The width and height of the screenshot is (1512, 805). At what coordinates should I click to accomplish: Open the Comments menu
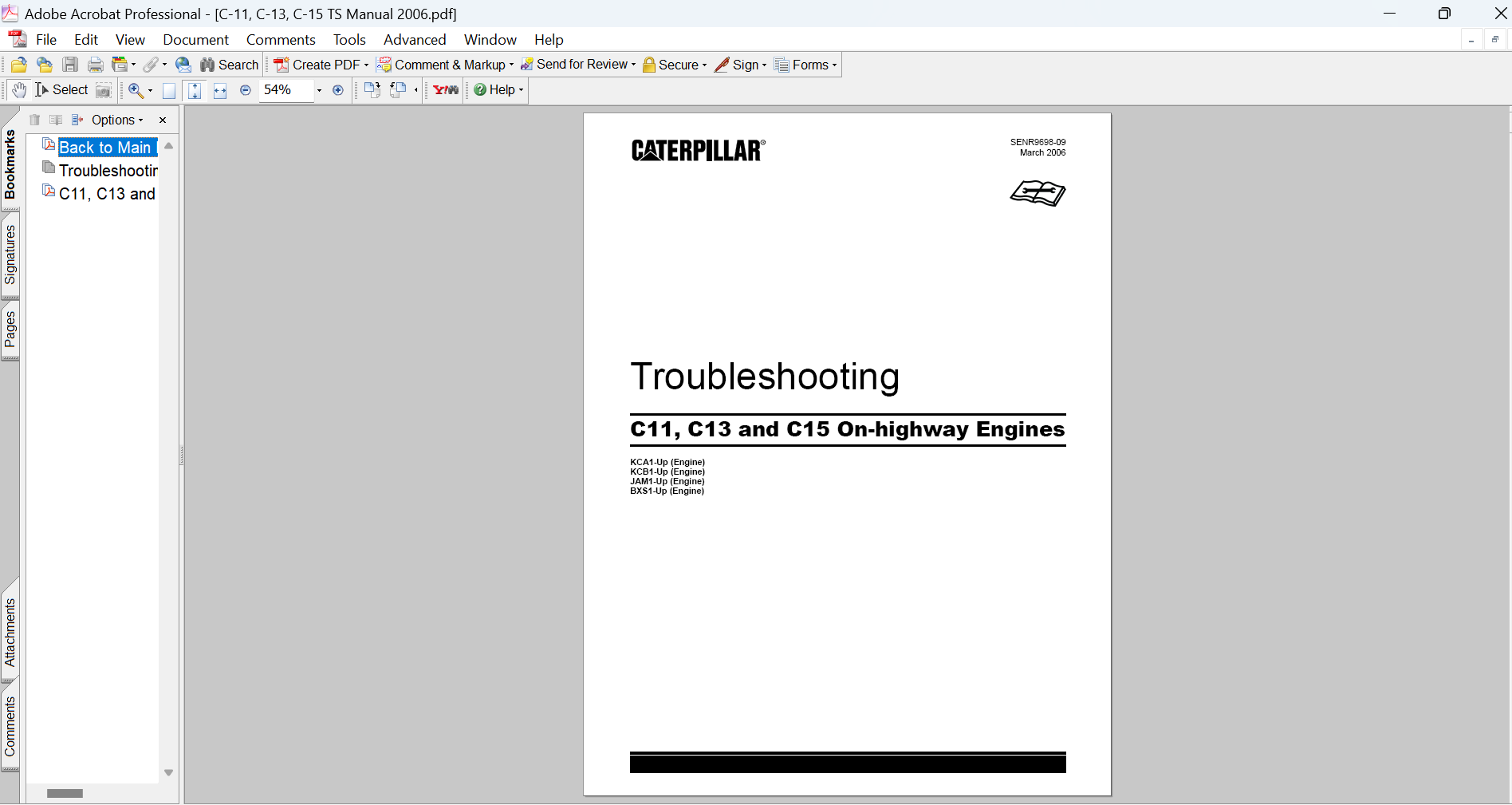coord(281,40)
